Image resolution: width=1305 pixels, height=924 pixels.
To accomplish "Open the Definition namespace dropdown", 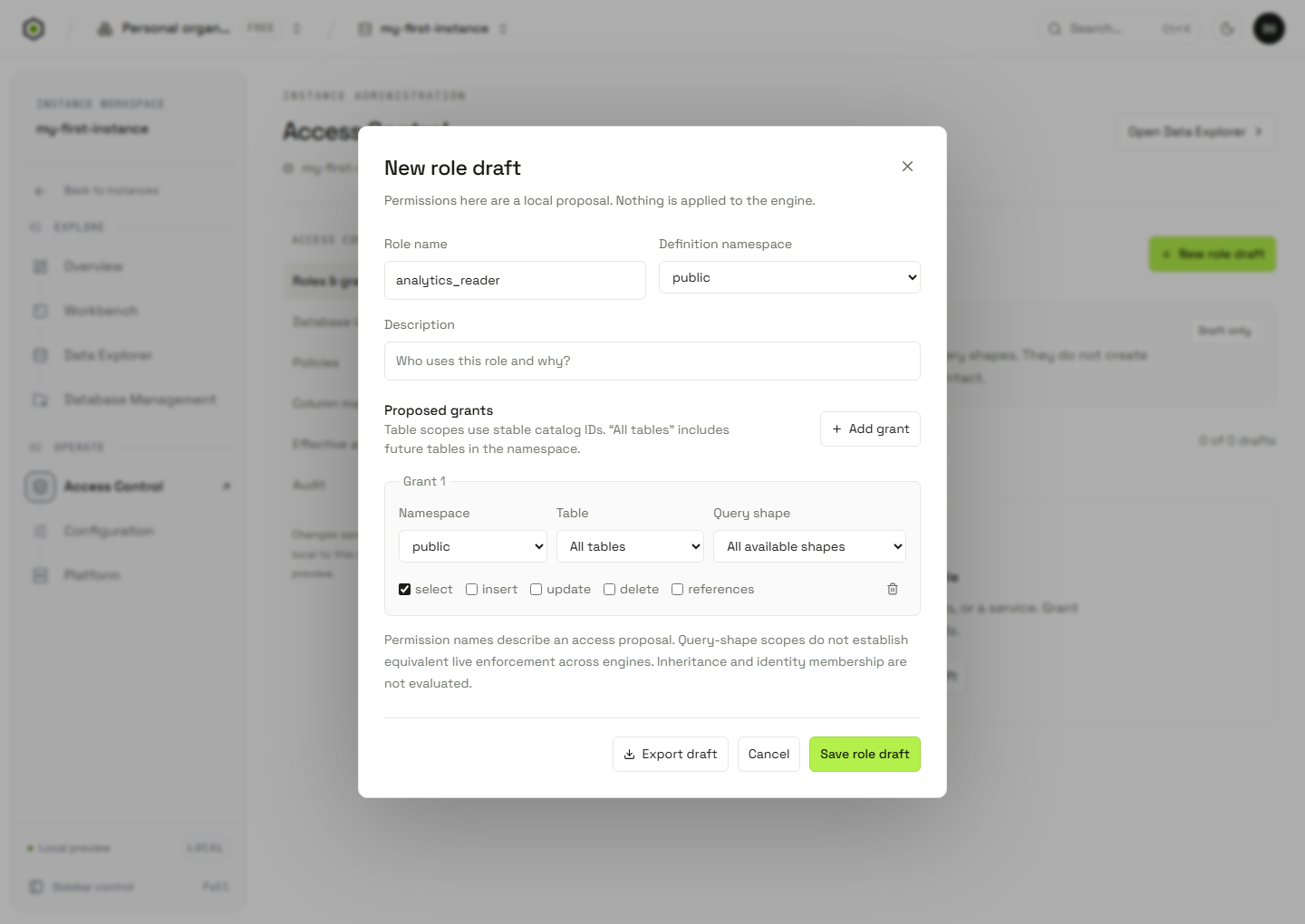I will [x=789, y=277].
